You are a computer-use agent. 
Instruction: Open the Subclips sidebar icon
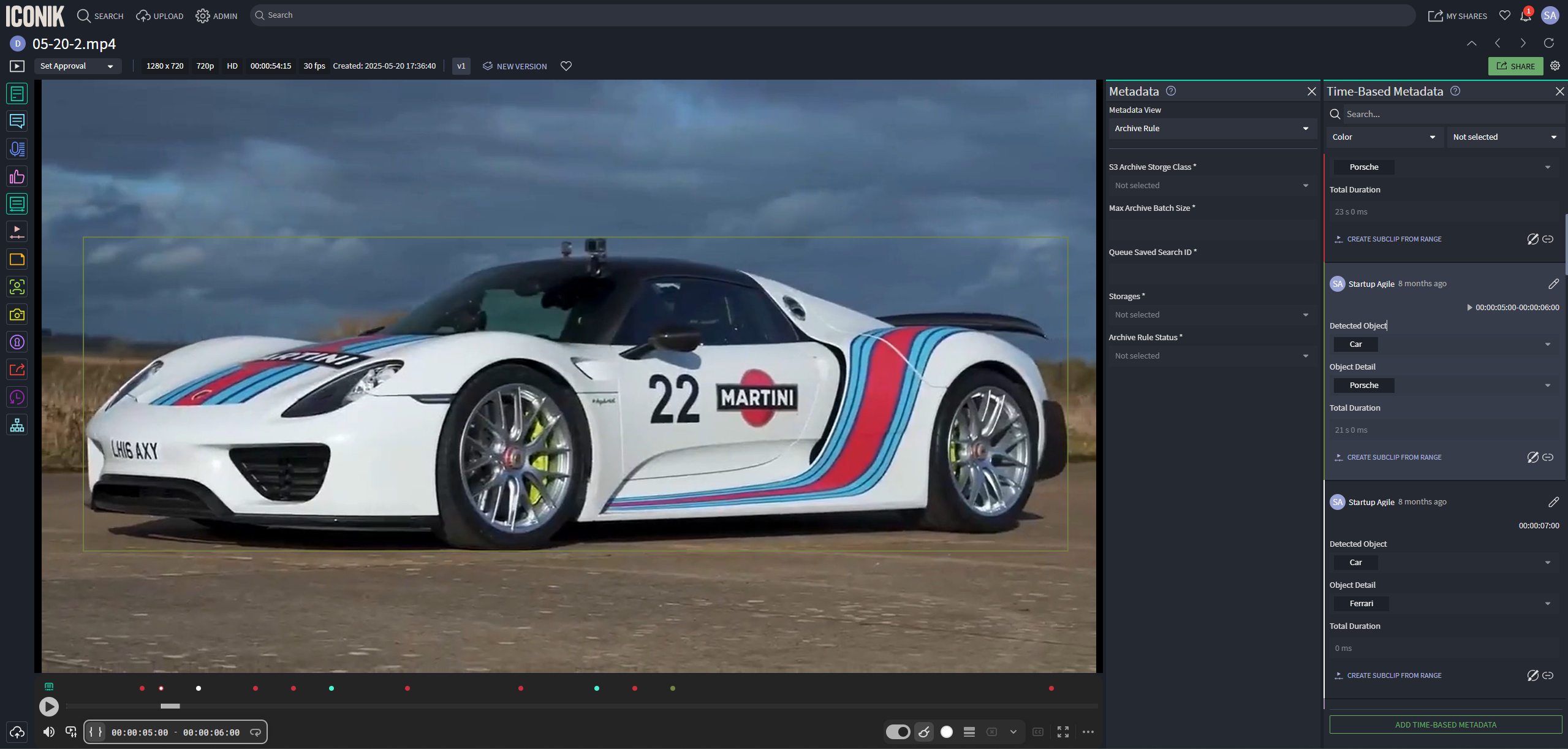click(17, 232)
